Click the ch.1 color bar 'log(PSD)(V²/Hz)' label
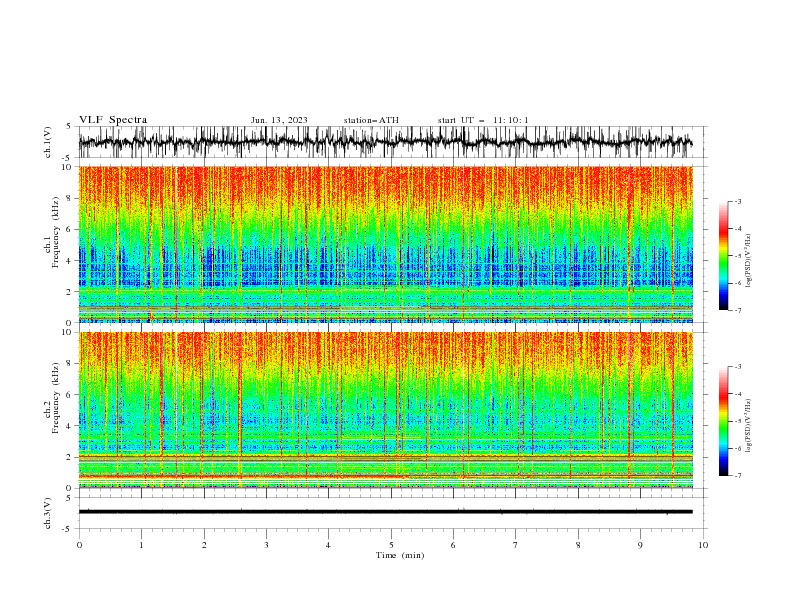The image size is (792, 612). [x=749, y=261]
